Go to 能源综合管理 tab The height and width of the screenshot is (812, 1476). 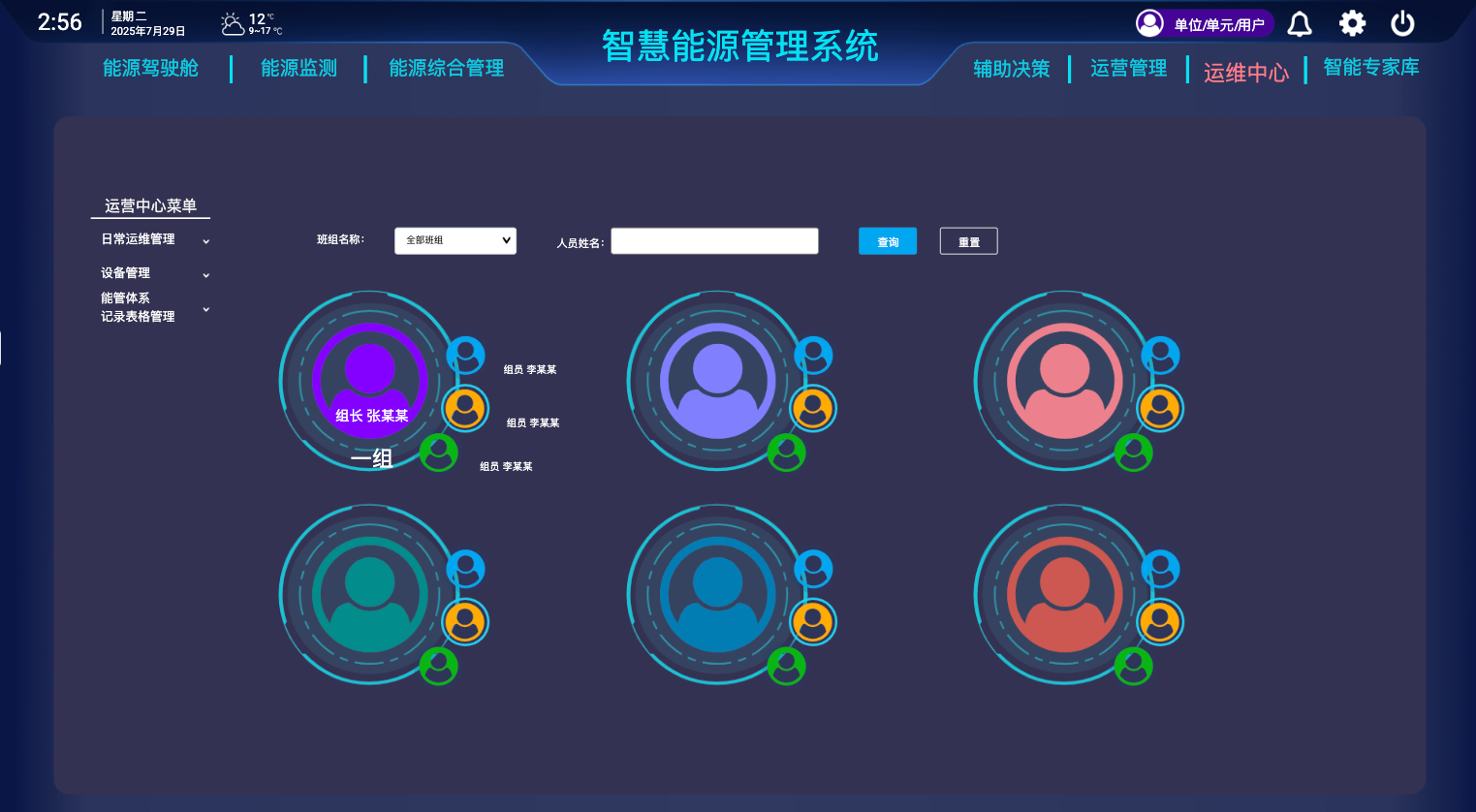446,68
